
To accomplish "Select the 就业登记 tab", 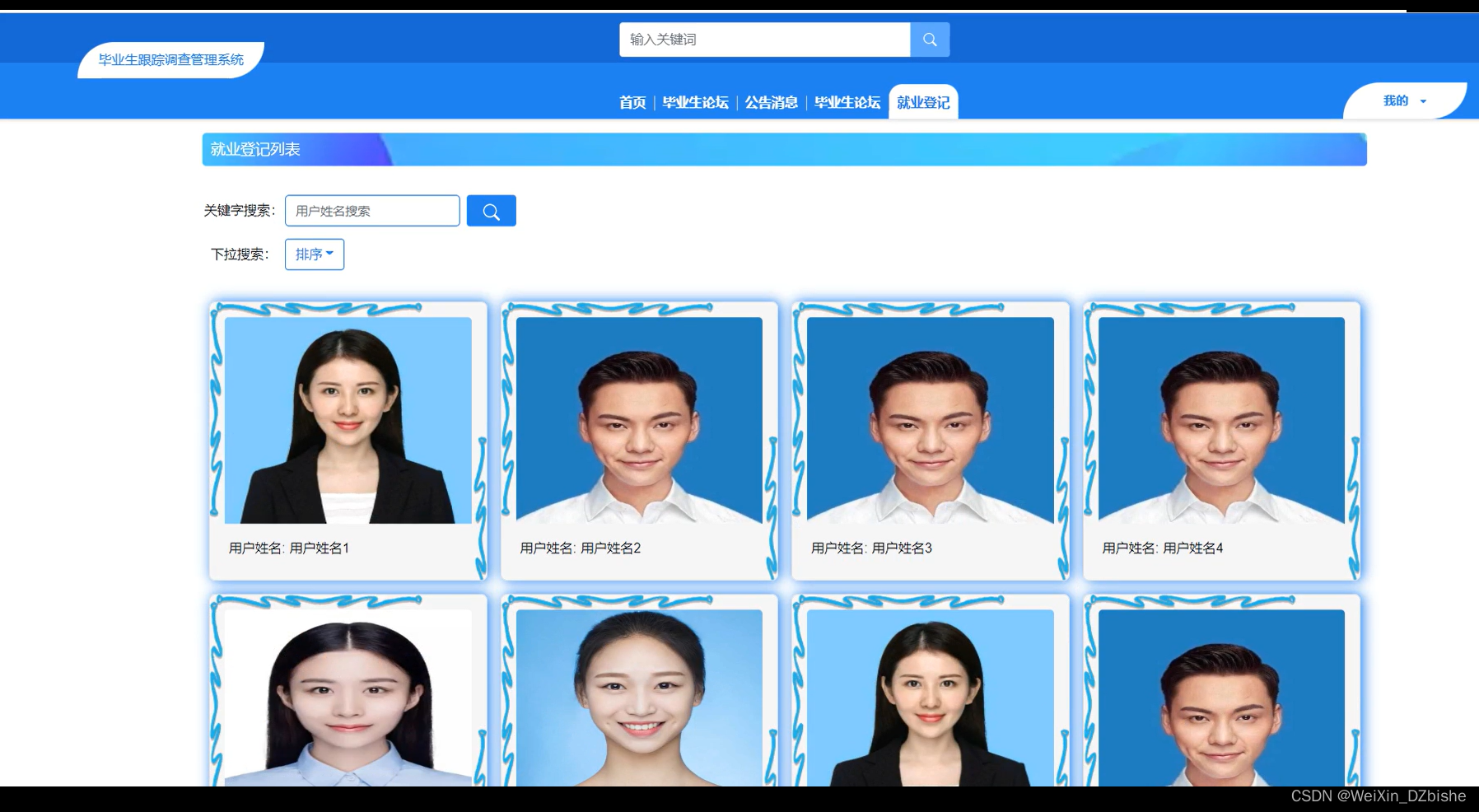I will pos(923,102).
